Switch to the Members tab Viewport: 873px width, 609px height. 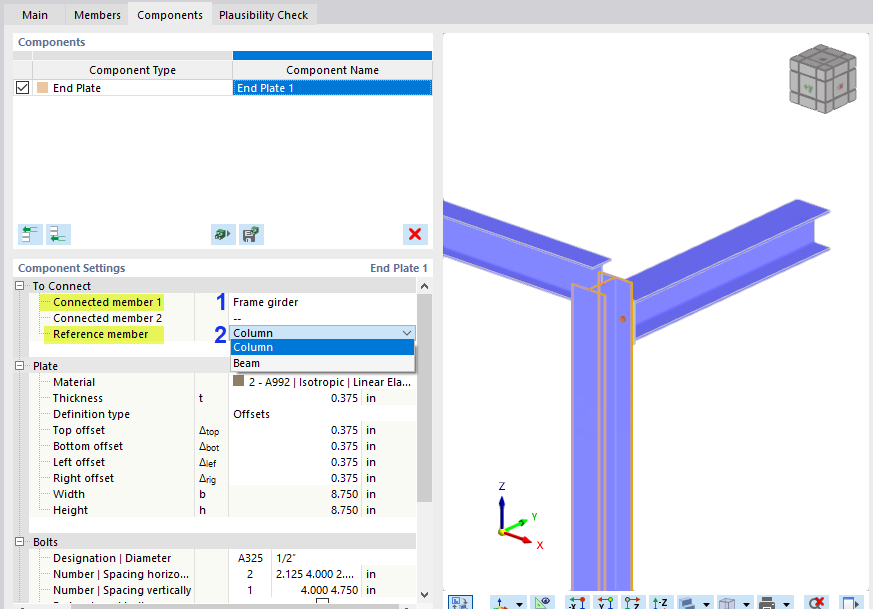(x=97, y=15)
